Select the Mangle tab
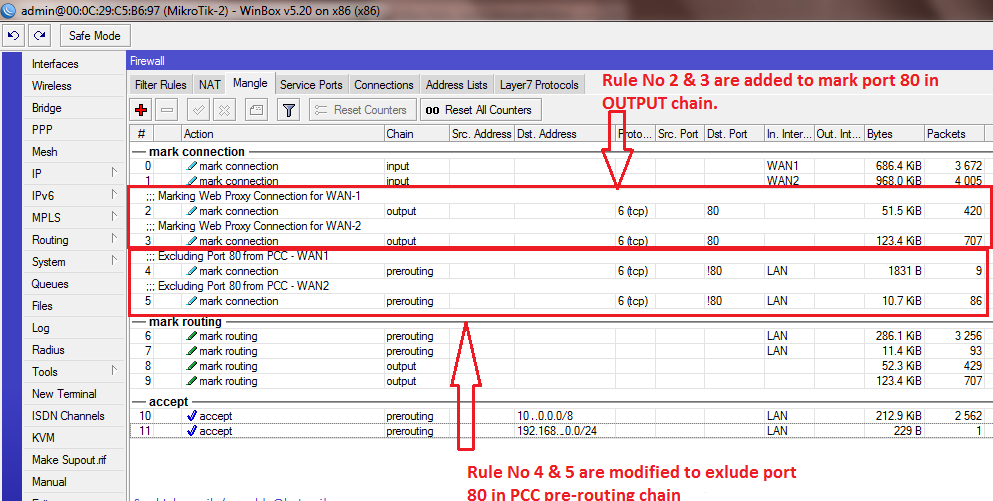The width and height of the screenshot is (993, 501). [250, 84]
